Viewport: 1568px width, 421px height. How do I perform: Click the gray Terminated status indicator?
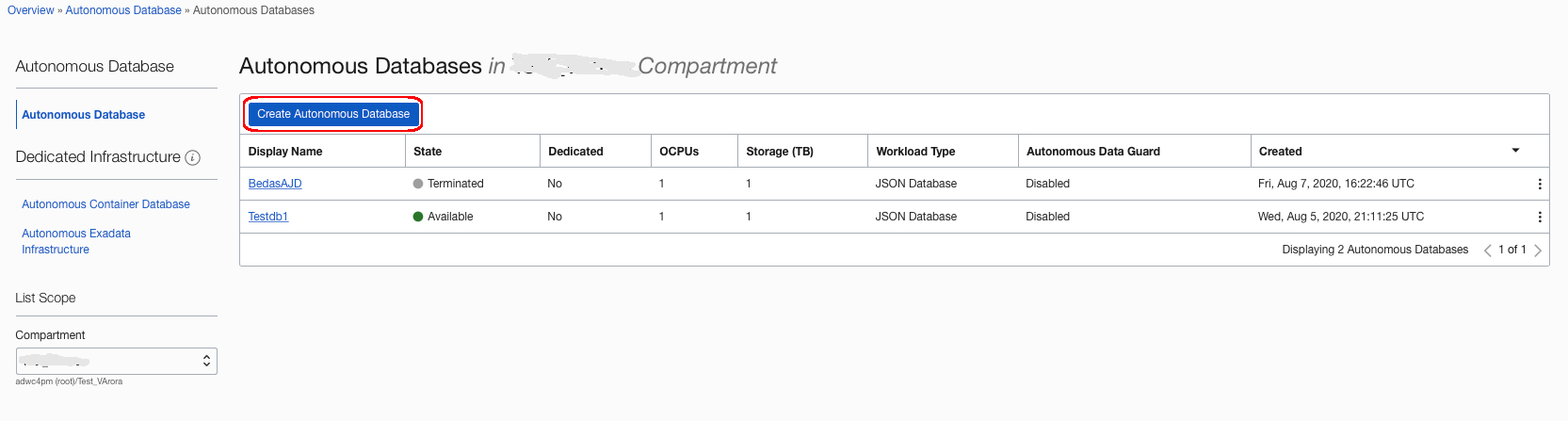click(418, 184)
